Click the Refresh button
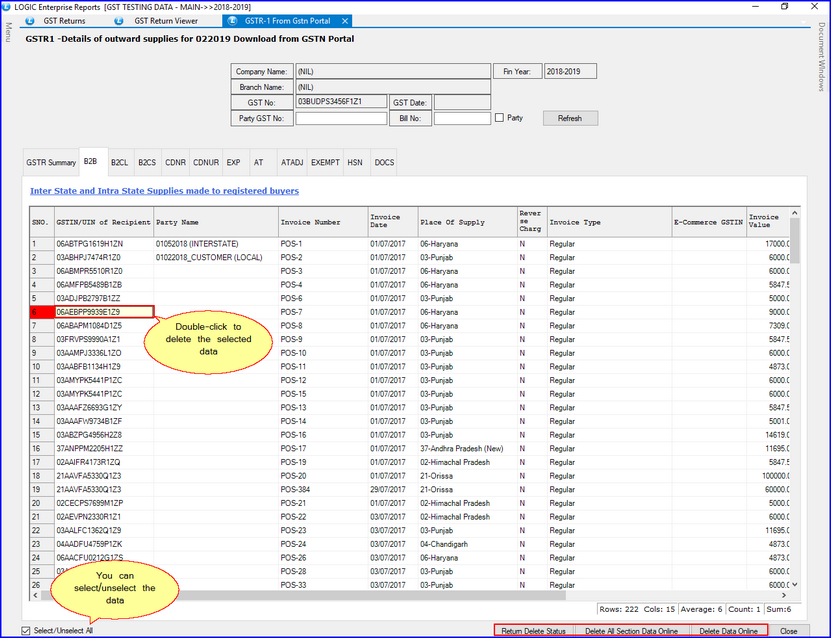 click(x=570, y=118)
